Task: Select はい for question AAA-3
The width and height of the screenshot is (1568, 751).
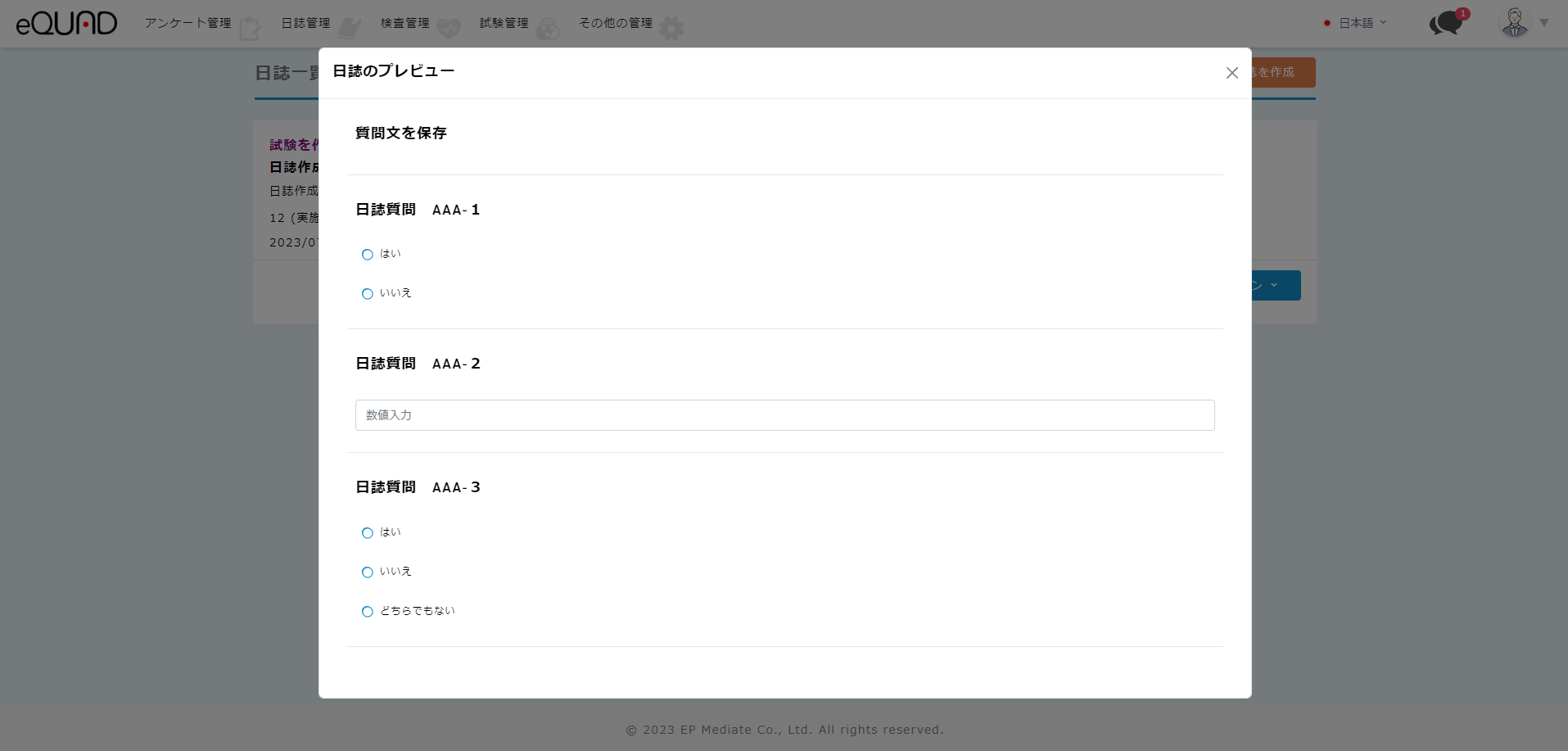Action: click(368, 533)
